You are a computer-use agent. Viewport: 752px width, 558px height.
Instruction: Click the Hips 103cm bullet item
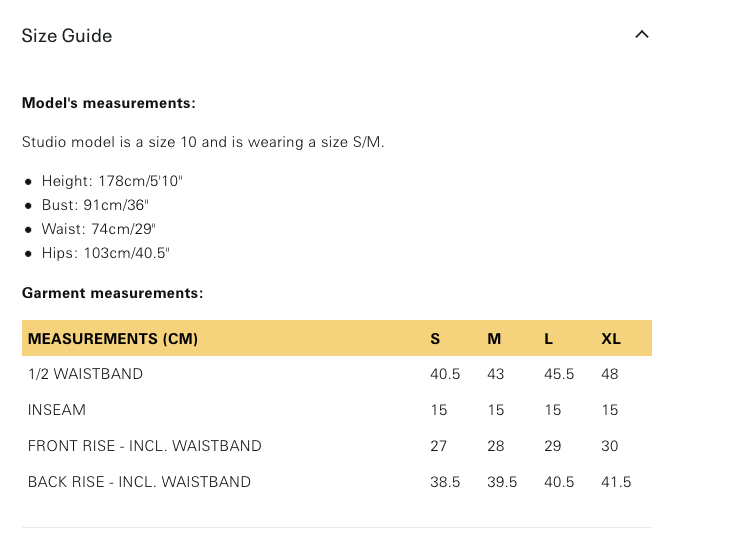pyautogui.click(x=105, y=253)
